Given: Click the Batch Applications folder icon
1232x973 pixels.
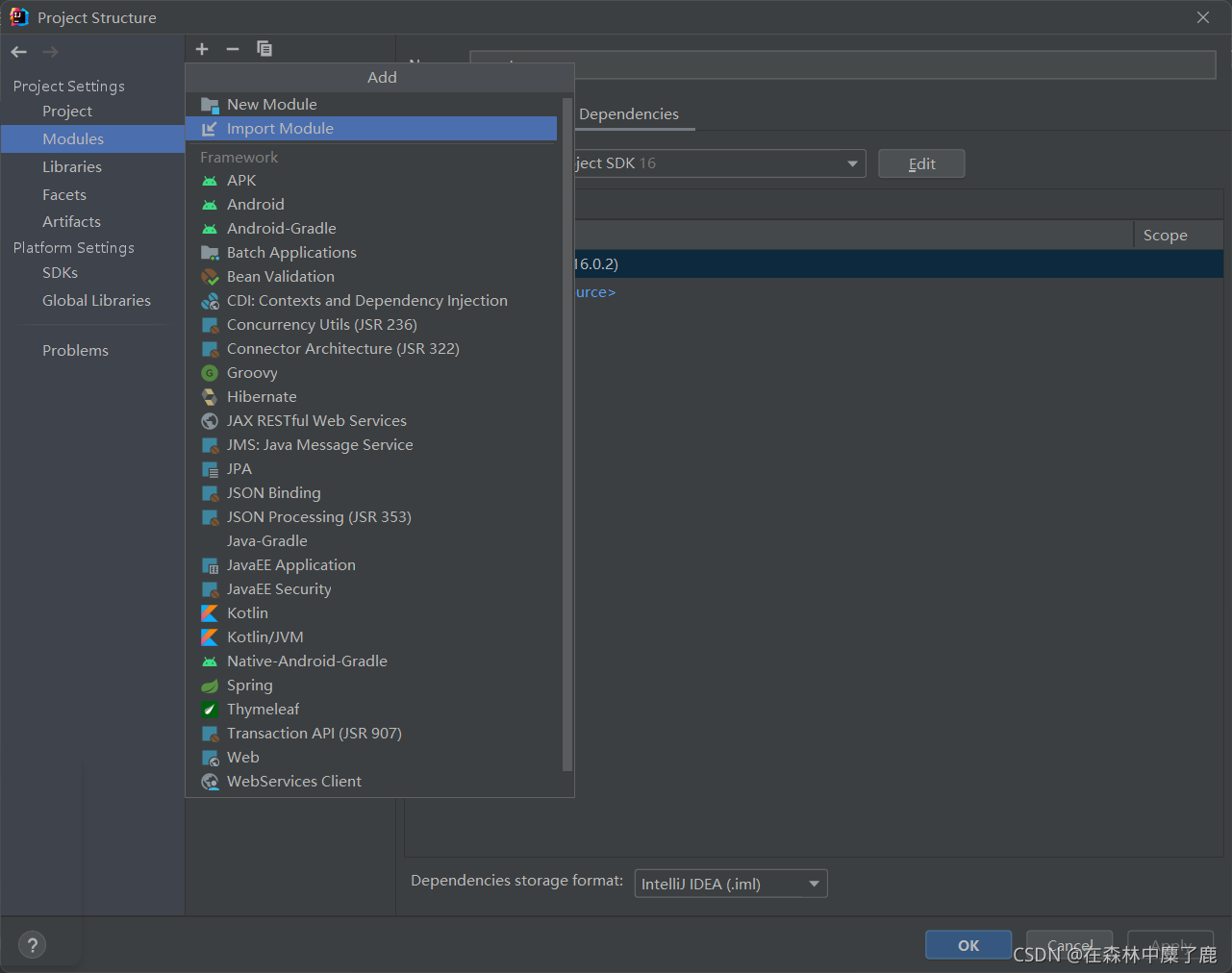Looking at the screenshot, I should point(210,253).
